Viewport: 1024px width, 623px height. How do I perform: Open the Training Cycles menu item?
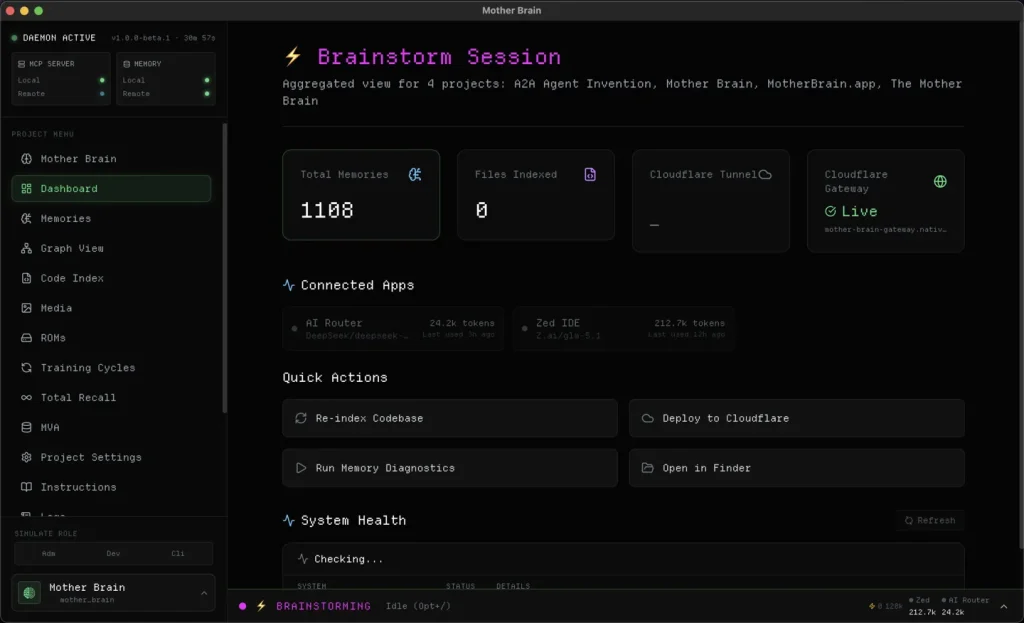(111, 368)
